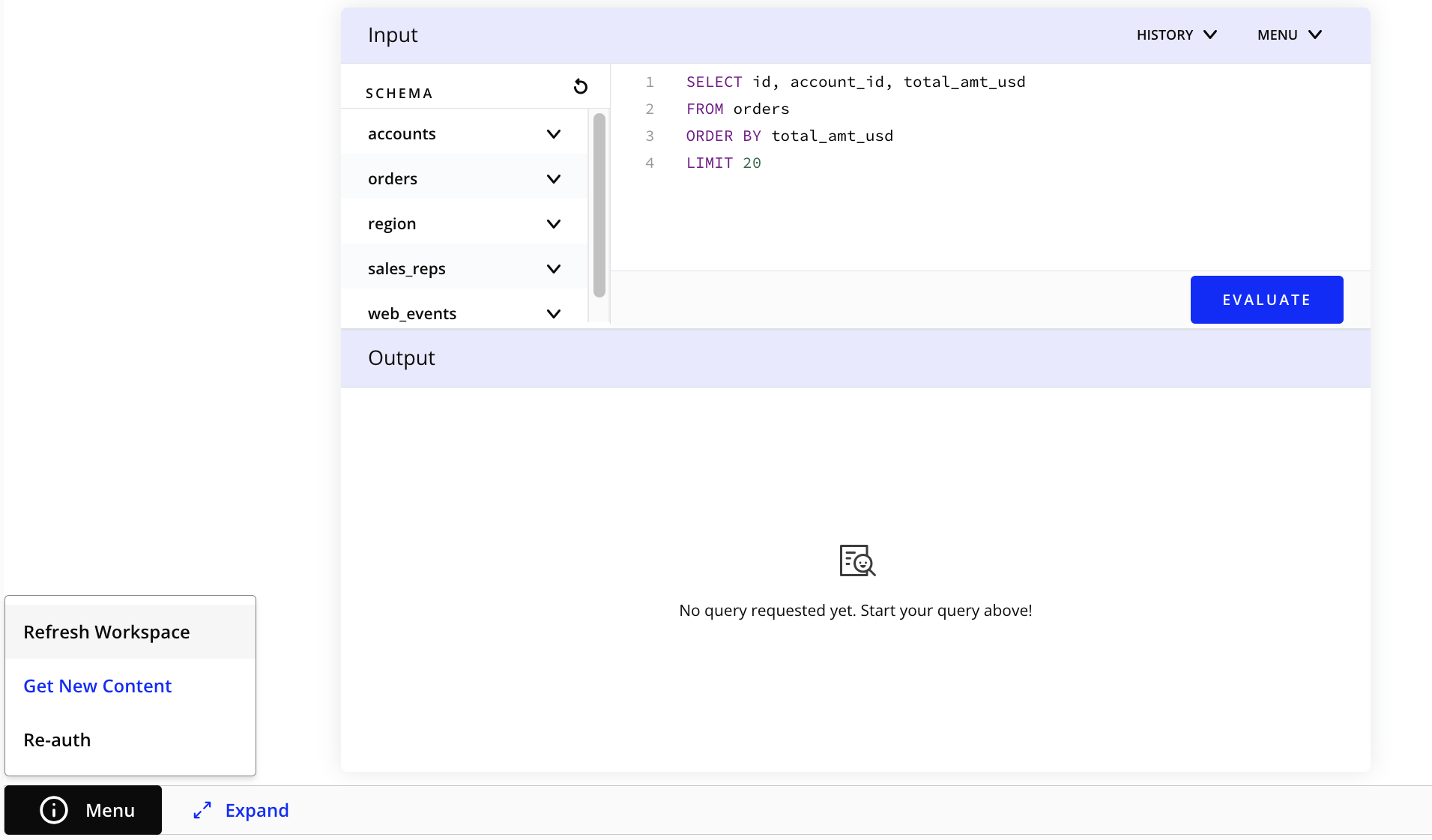Click the FROM orders line
This screenshot has width=1432, height=840.
[738, 109]
